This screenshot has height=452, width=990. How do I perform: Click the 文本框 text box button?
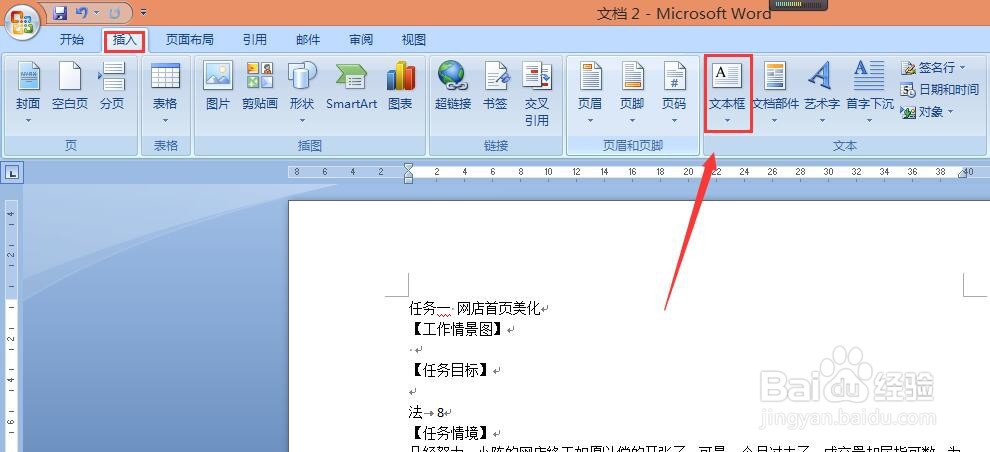(x=727, y=92)
